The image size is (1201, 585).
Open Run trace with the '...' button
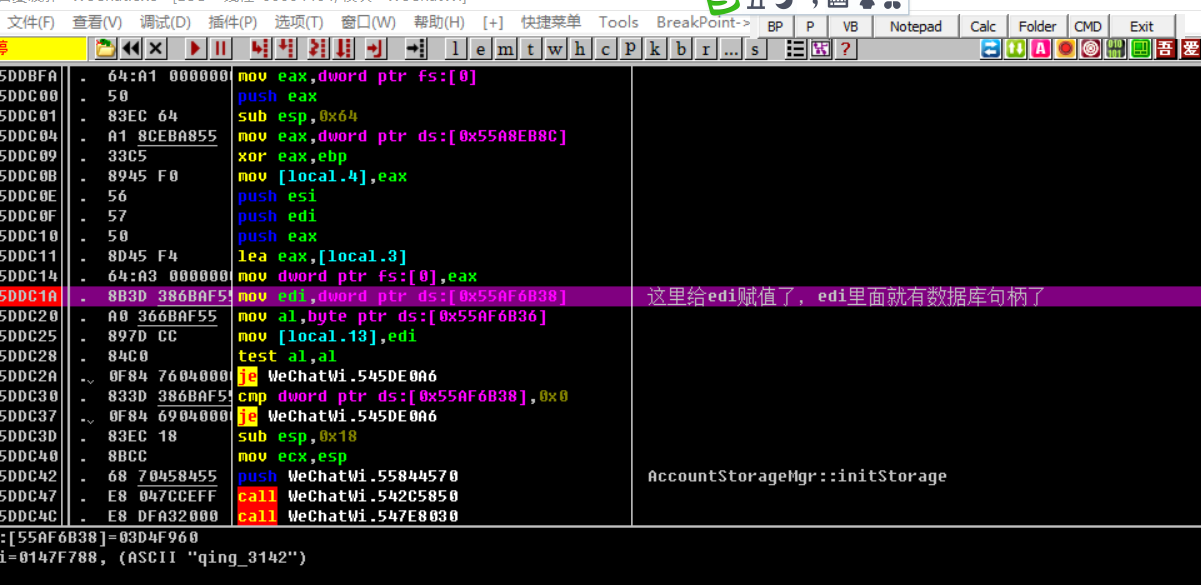point(731,48)
